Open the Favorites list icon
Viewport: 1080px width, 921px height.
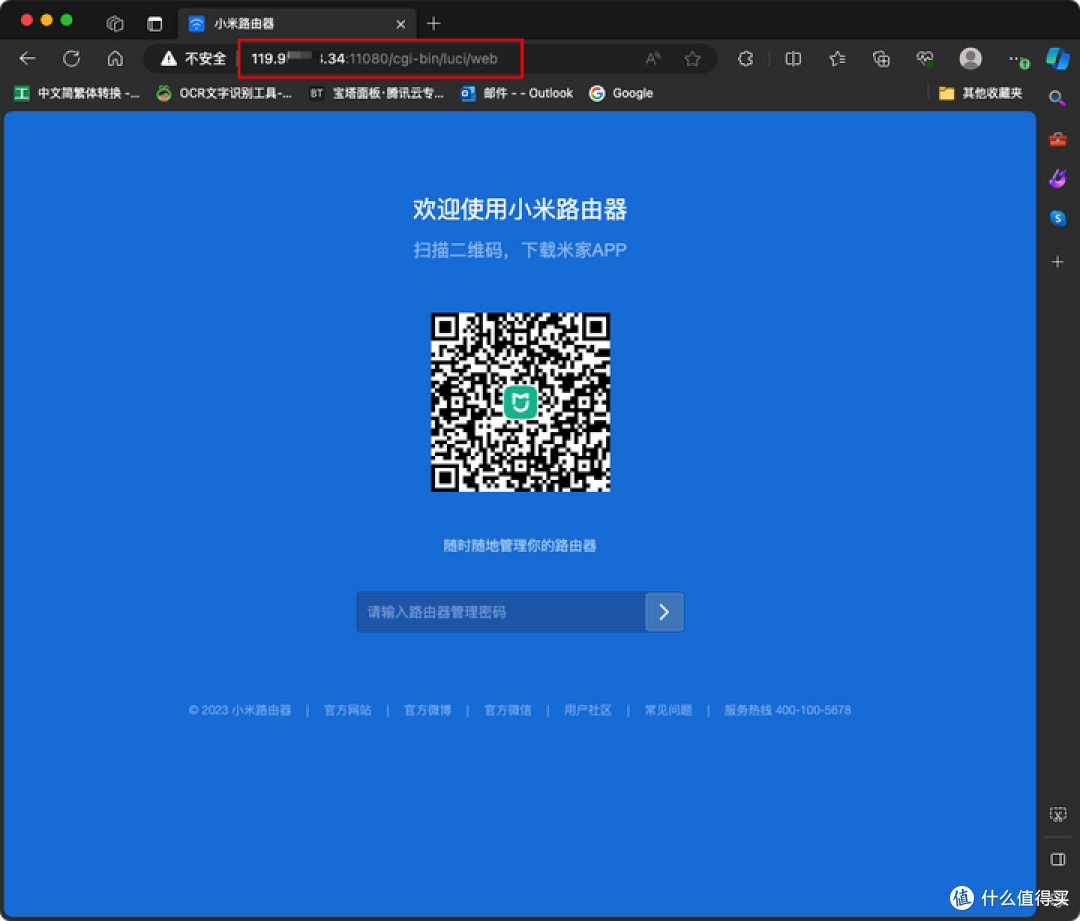(x=837, y=58)
